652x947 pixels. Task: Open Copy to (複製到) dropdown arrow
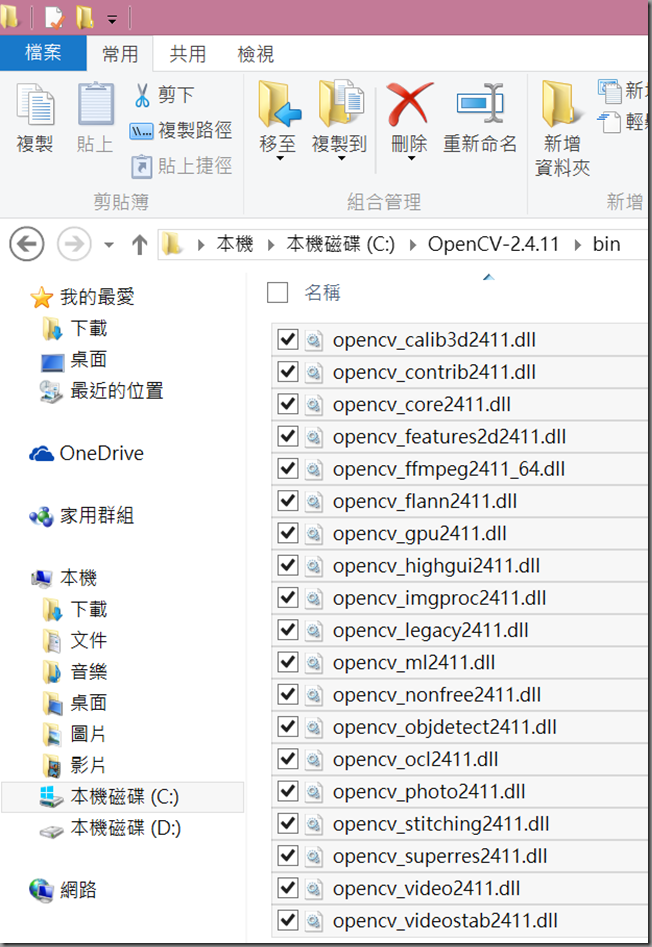point(341,158)
